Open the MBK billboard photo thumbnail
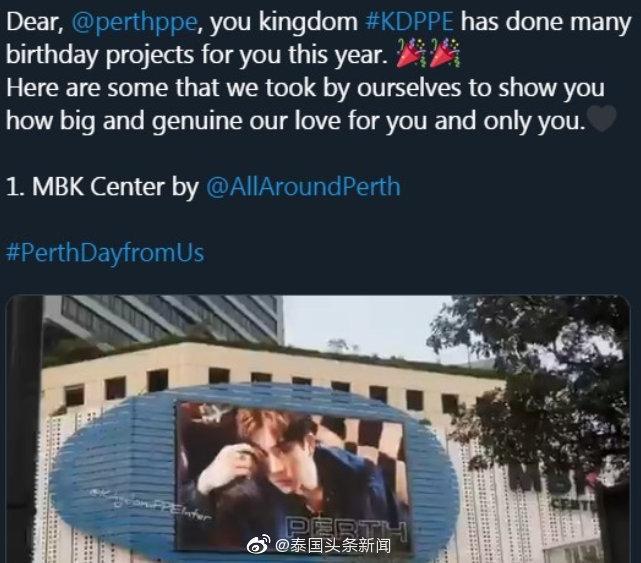Screen dimensions: 641x563 (318, 429)
